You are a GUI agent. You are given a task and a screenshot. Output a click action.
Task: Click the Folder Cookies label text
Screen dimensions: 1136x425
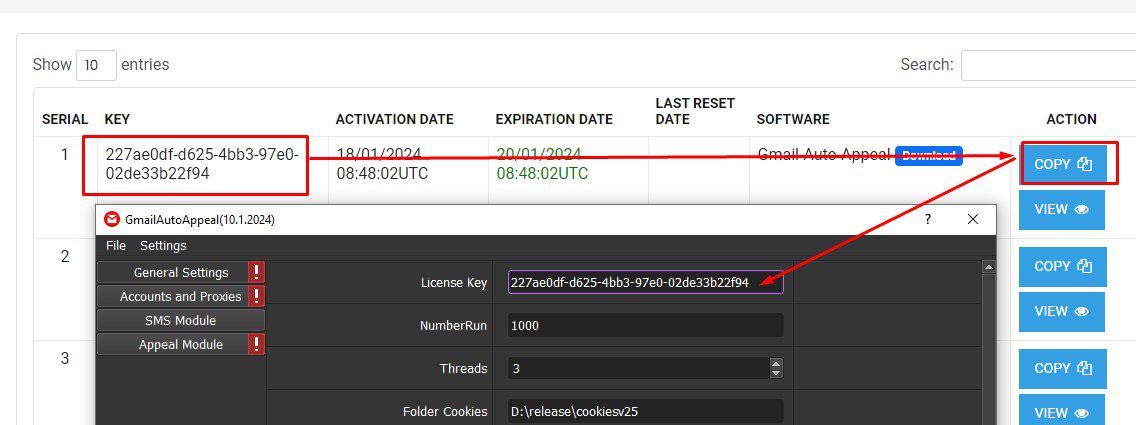coord(445,411)
